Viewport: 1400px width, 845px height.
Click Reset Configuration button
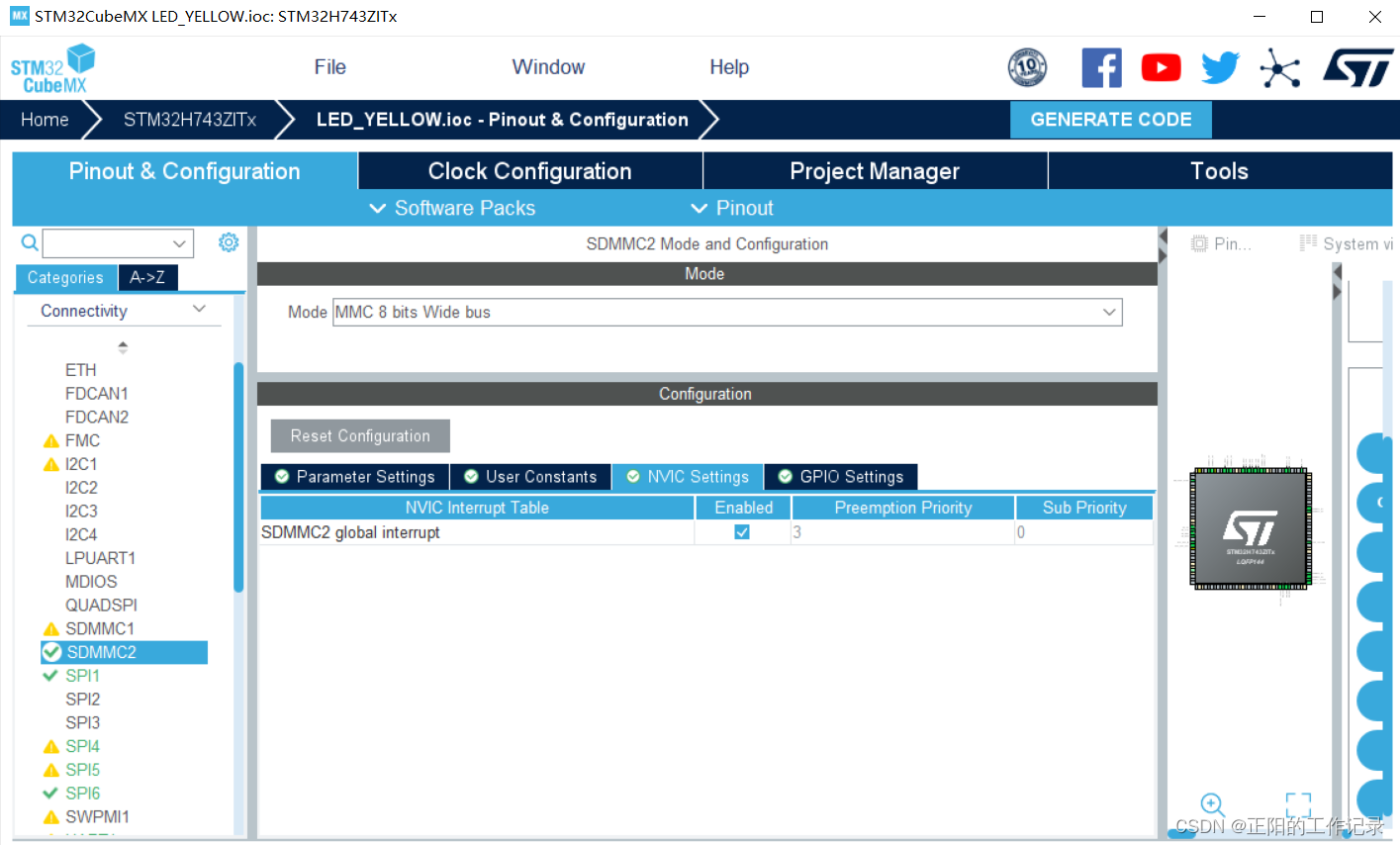pyautogui.click(x=360, y=436)
